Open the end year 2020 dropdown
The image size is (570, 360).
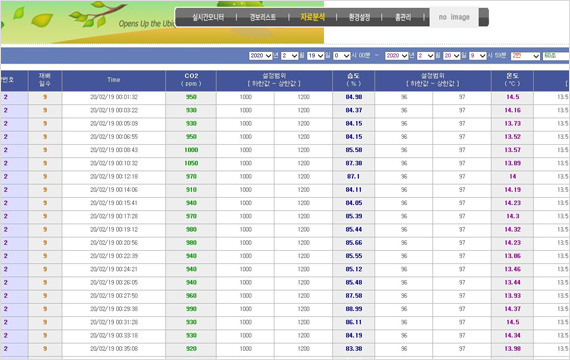click(x=397, y=56)
